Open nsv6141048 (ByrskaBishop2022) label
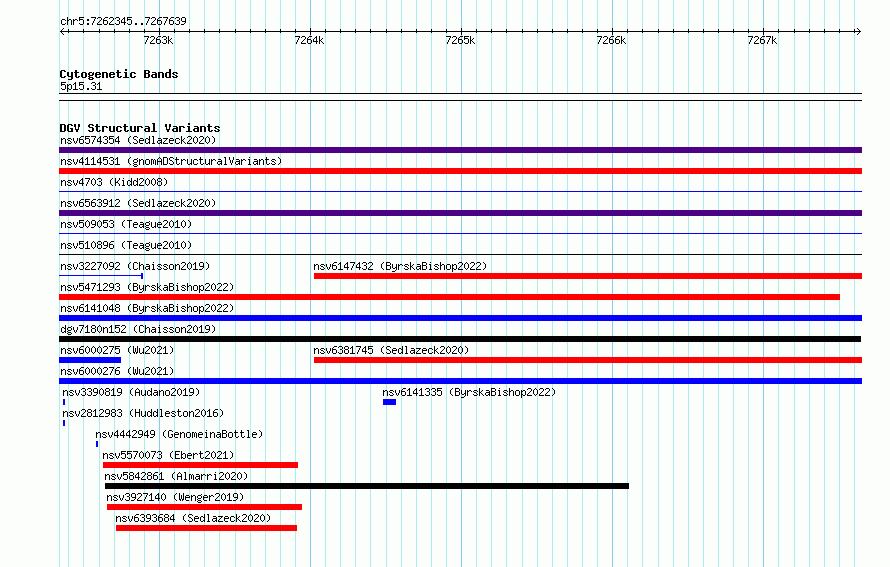The width and height of the screenshot is (890, 567). (147, 308)
